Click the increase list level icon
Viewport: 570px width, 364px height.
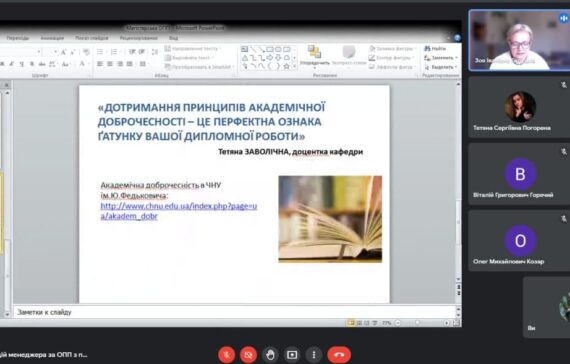coord(142,52)
